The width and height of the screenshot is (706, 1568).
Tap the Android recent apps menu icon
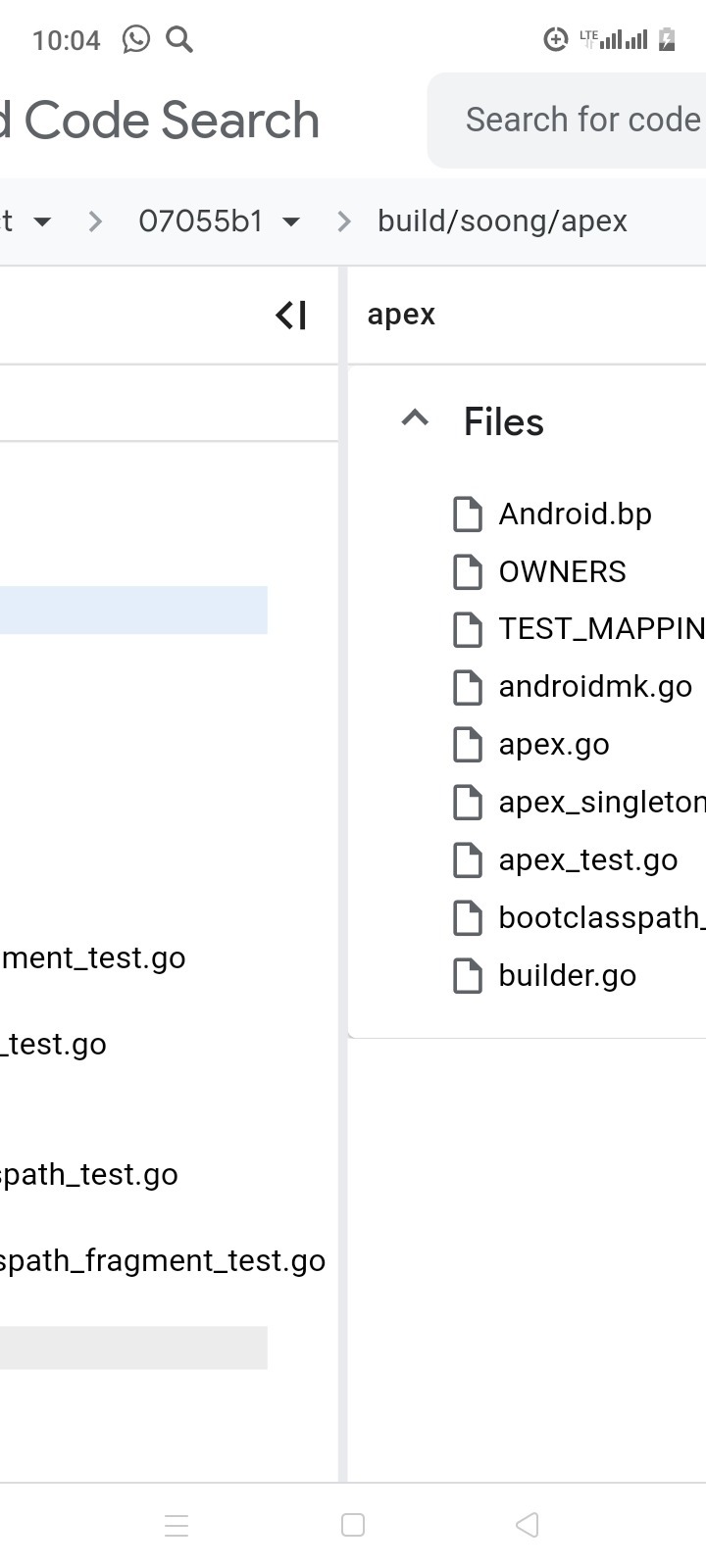pyautogui.click(x=176, y=1525)
